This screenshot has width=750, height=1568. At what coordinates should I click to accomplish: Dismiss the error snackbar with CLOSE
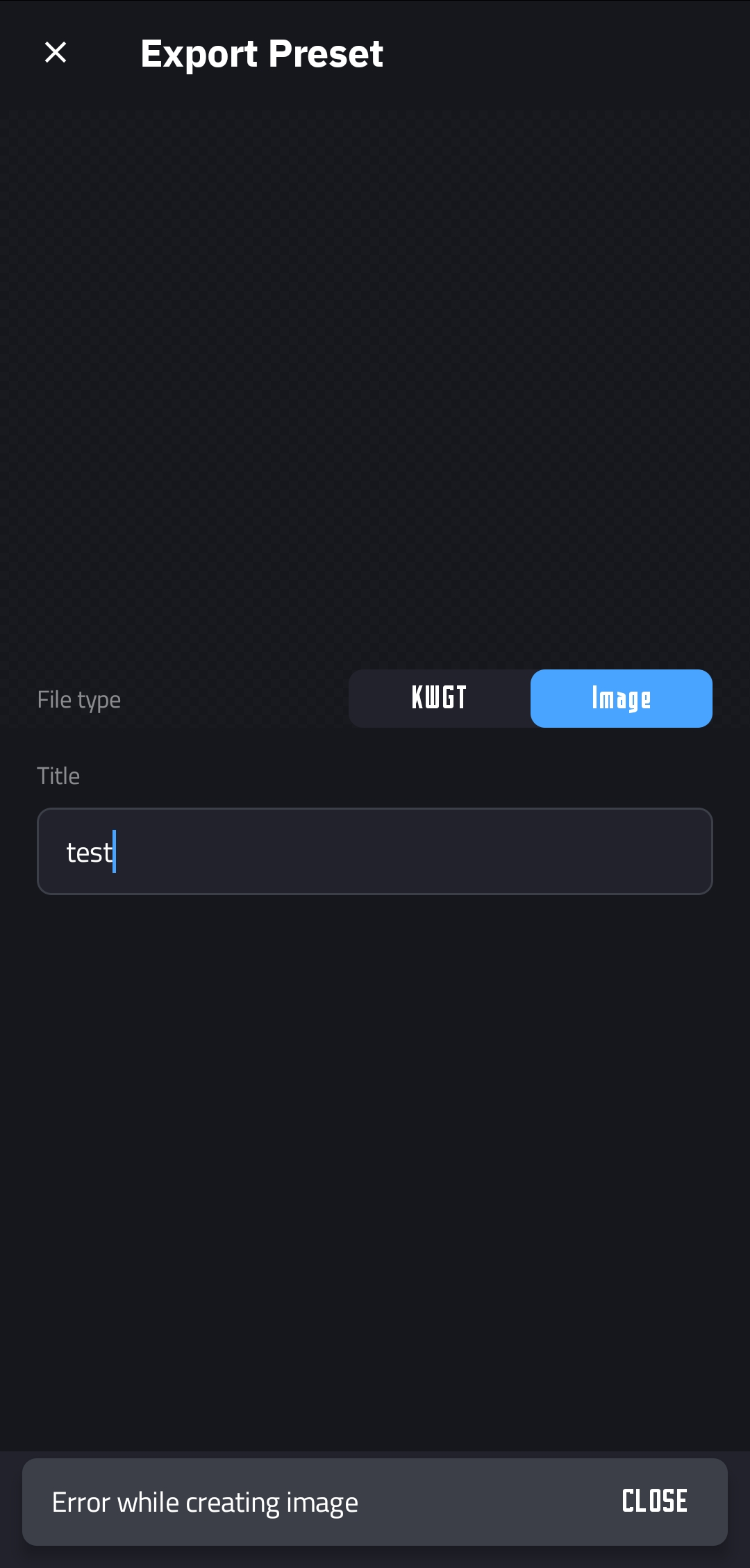654,1501
